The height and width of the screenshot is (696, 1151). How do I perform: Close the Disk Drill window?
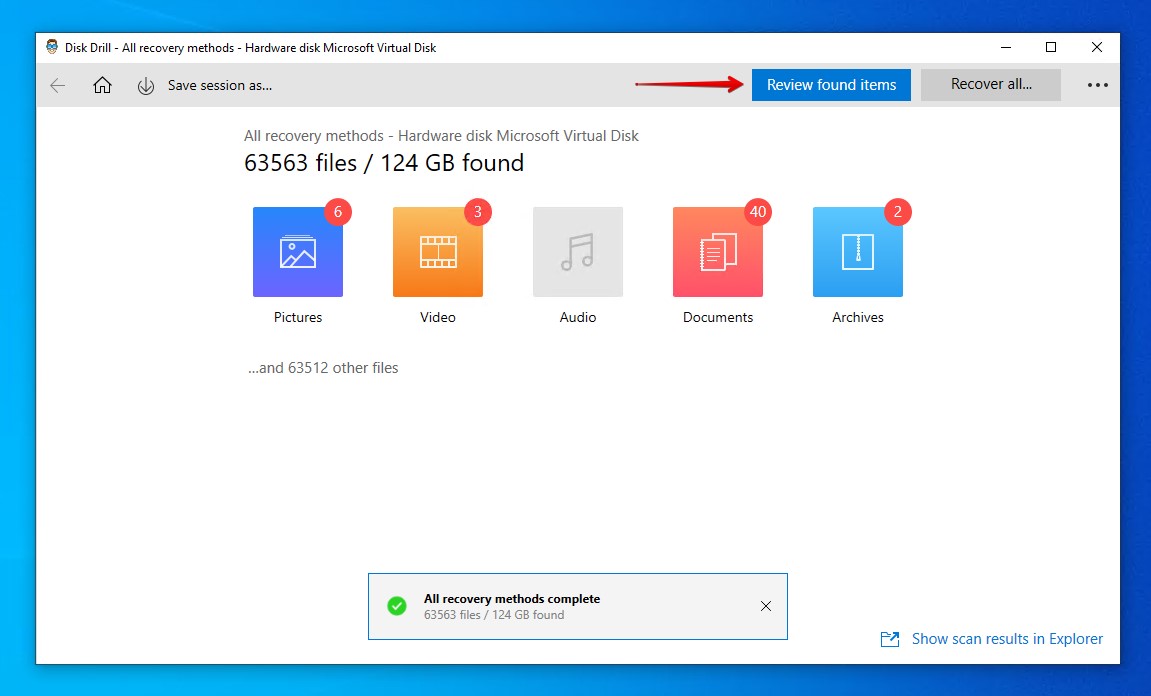pyautogui.click(x=1097, y=48)
